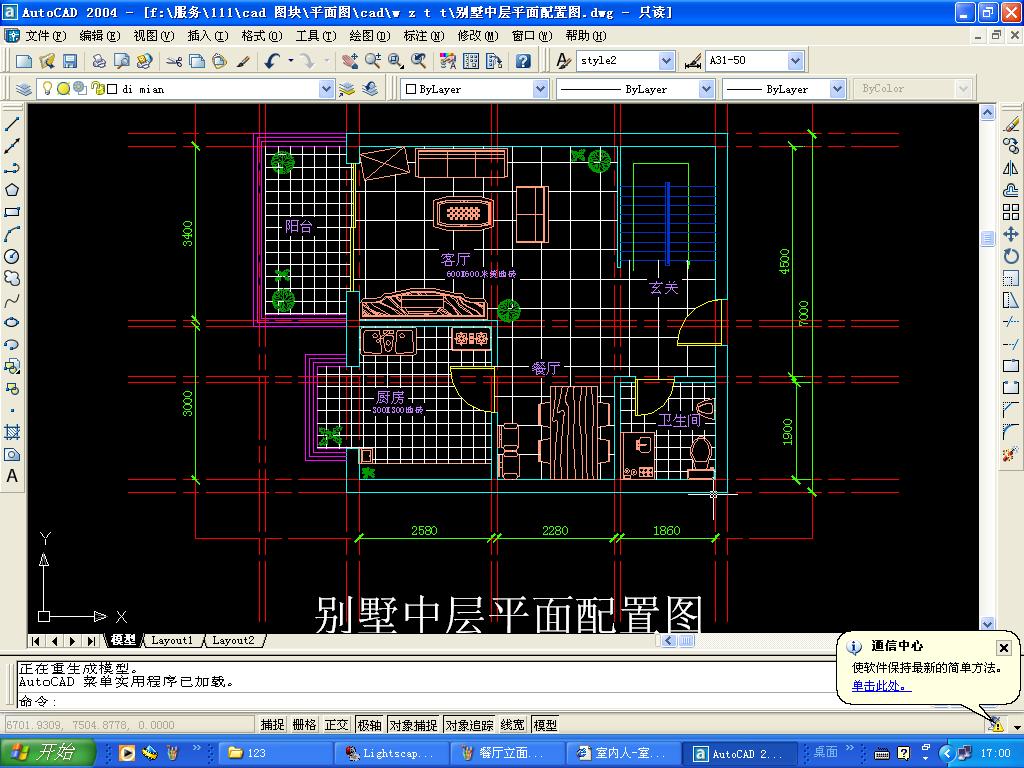The image size is (1024, 768).
Task: Choose the Rectangle draw tool
Action: [13, 212]
